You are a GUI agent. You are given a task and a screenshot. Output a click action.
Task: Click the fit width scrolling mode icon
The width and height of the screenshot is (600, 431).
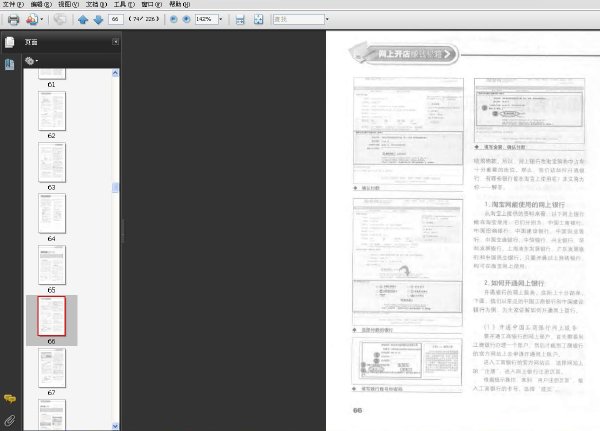240,19
